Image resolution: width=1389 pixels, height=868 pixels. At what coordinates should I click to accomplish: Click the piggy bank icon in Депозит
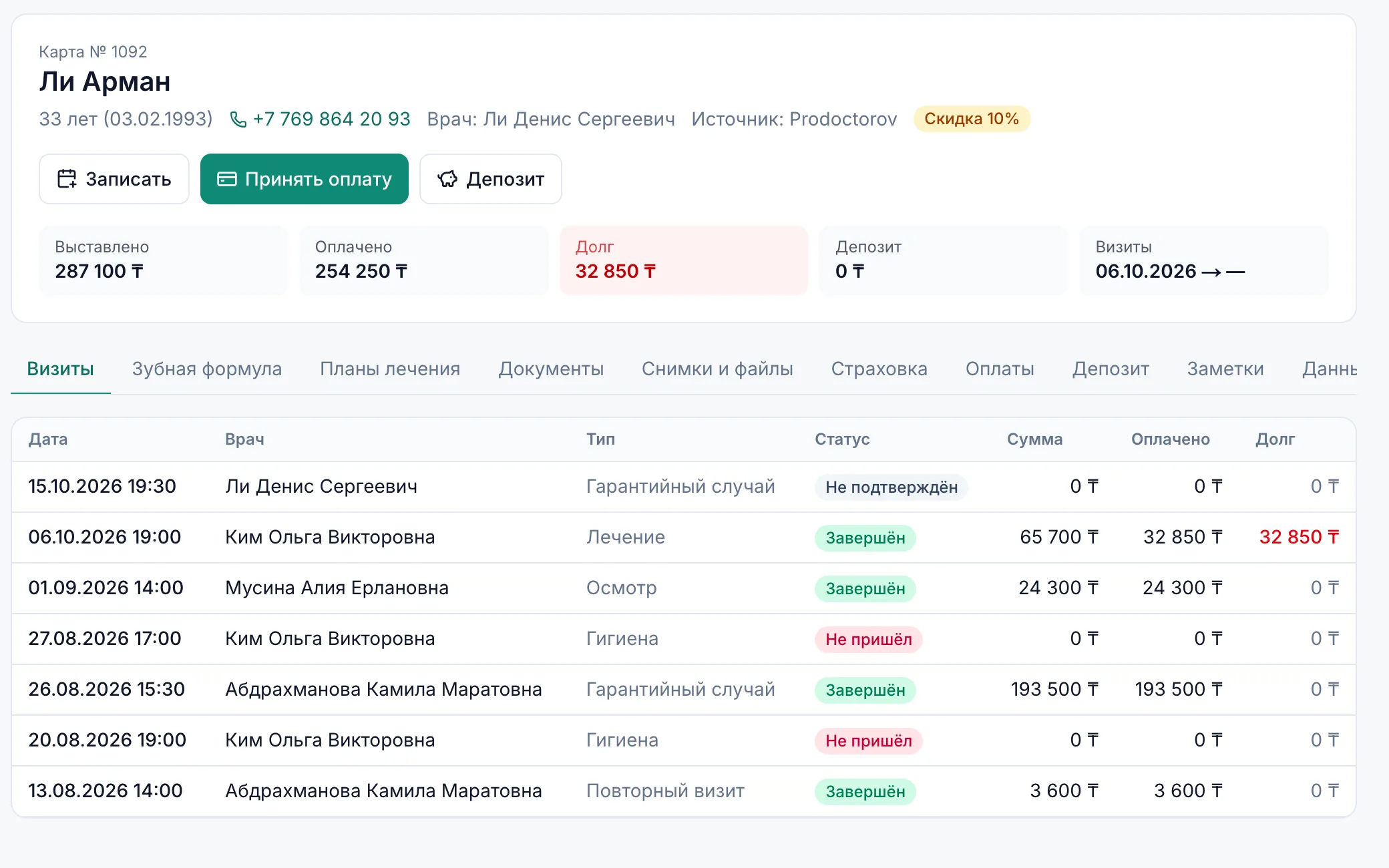447,179
